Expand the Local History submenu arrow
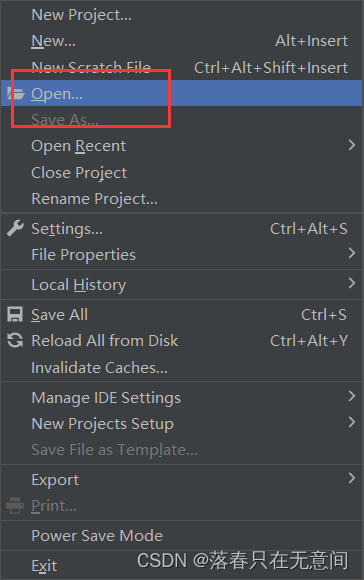The image size is (364, 580). coord(352,283)
